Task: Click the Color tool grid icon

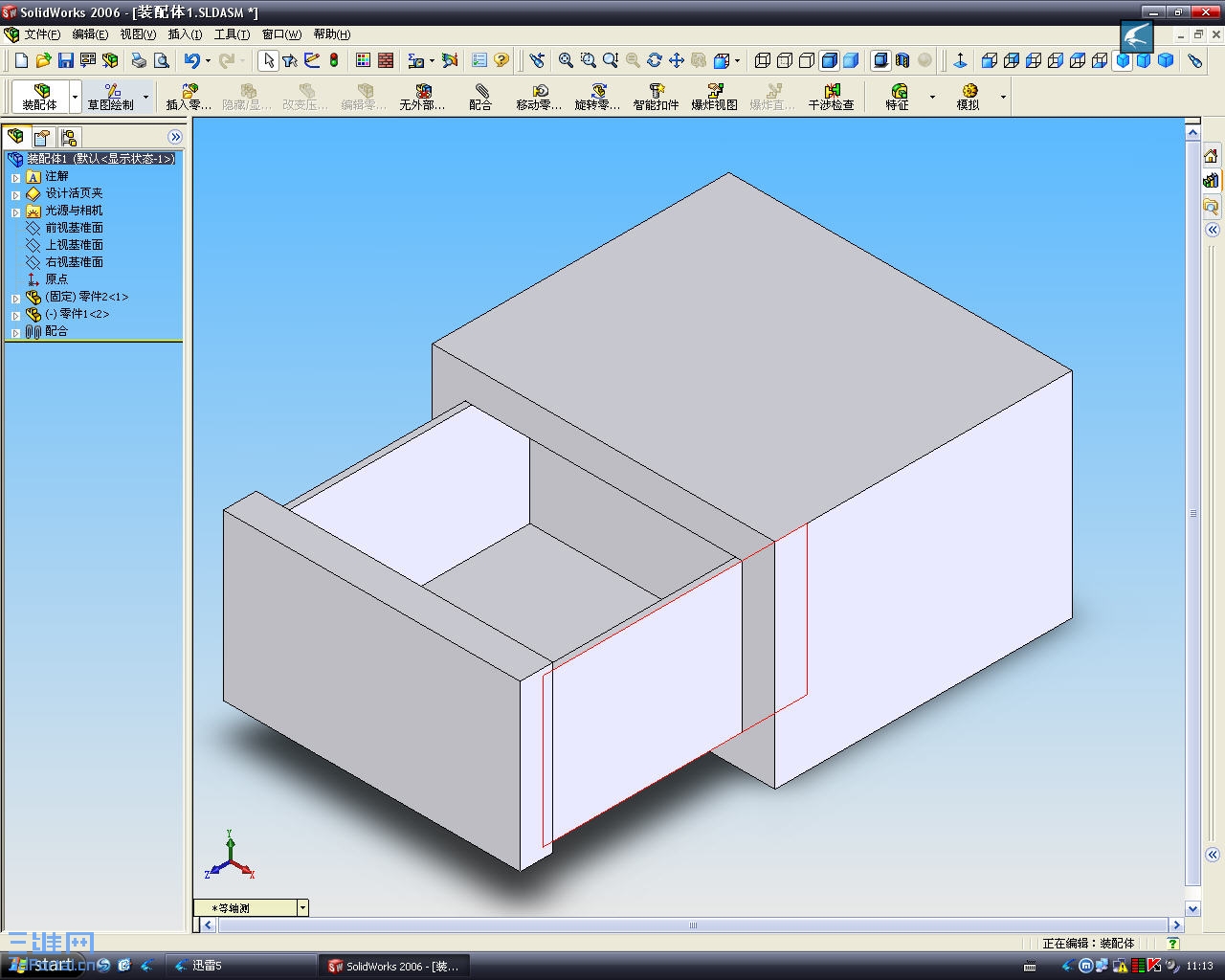Action: pos(363,60)
